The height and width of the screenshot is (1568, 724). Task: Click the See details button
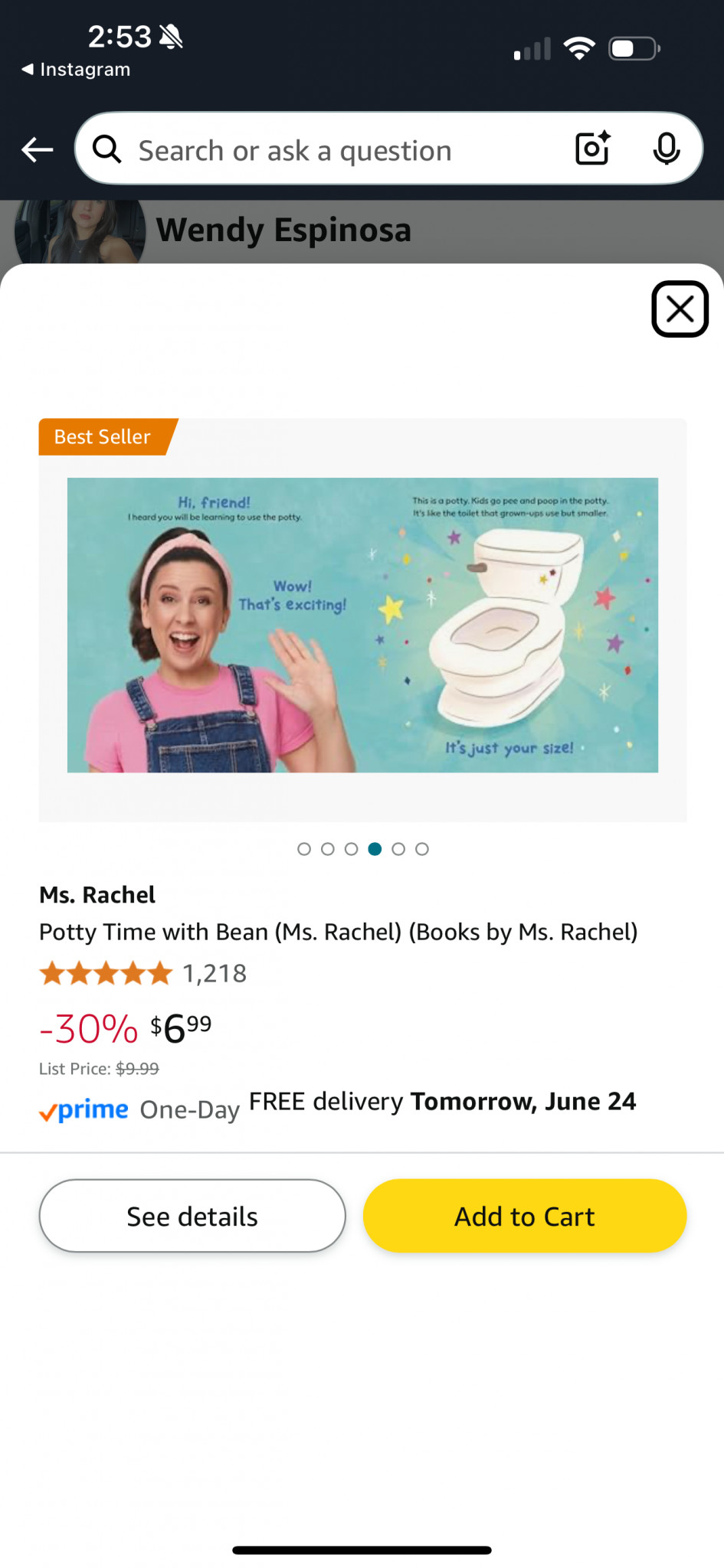(x=192, y=1216)
